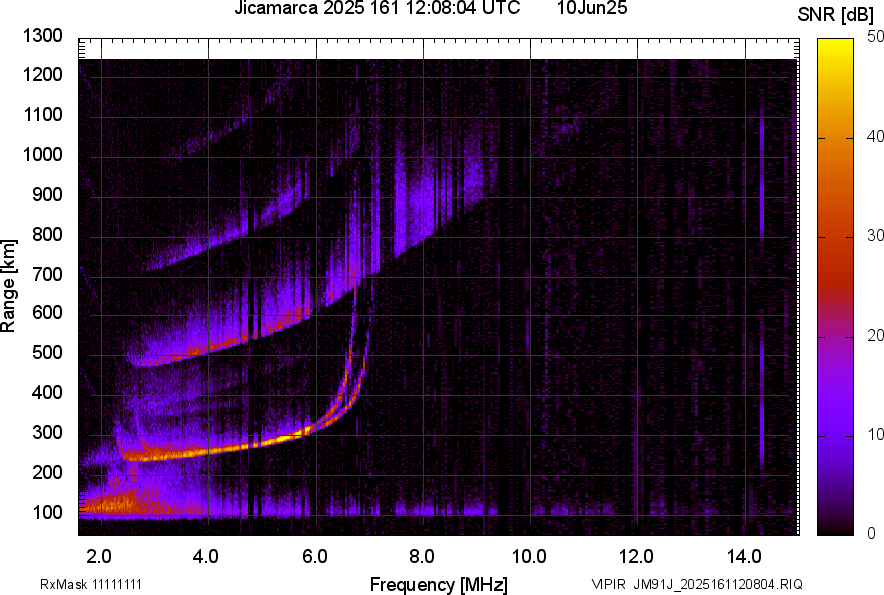Click colorbar tick label '10'
Screen dimensions: 884x595
876,434
